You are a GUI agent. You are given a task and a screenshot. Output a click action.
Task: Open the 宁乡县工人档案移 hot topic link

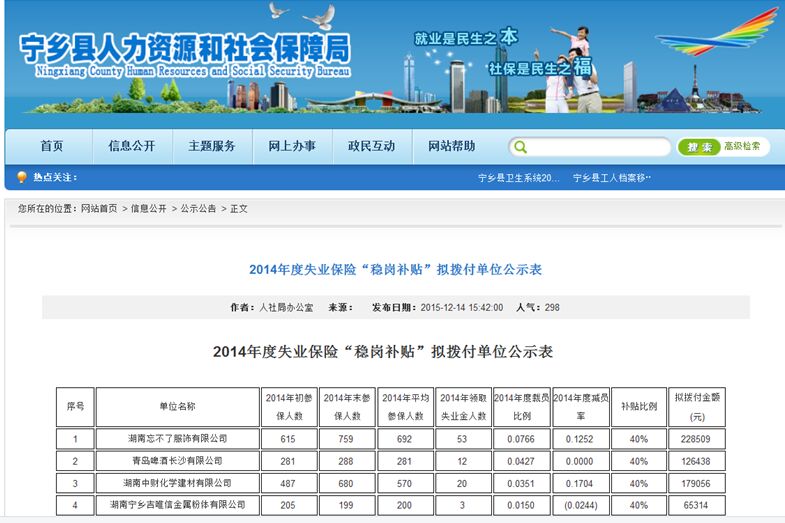pyautogui.click(x=612, y=178)
